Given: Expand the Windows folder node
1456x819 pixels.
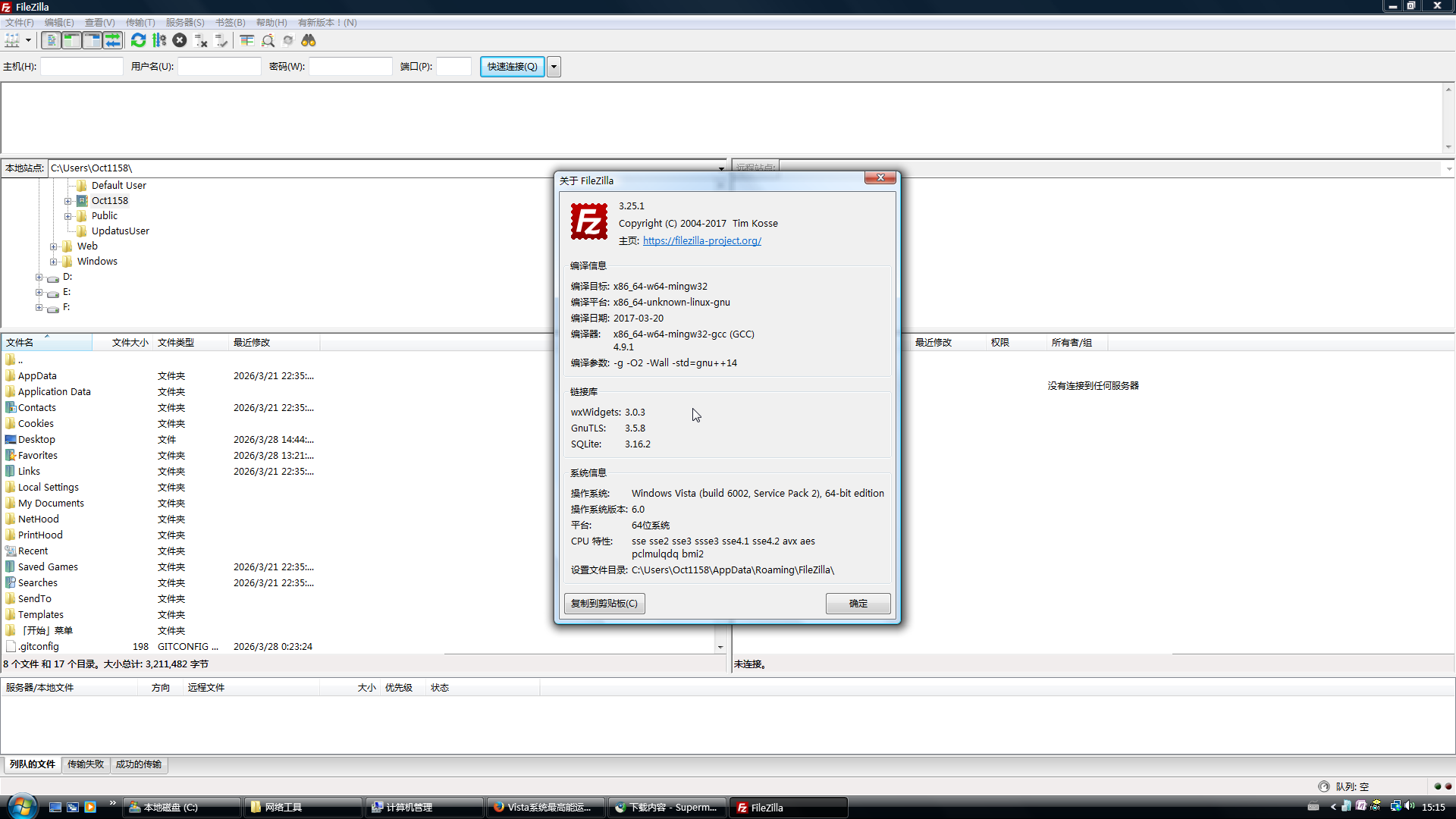Looking at the screenshot, I should (53, 262).
